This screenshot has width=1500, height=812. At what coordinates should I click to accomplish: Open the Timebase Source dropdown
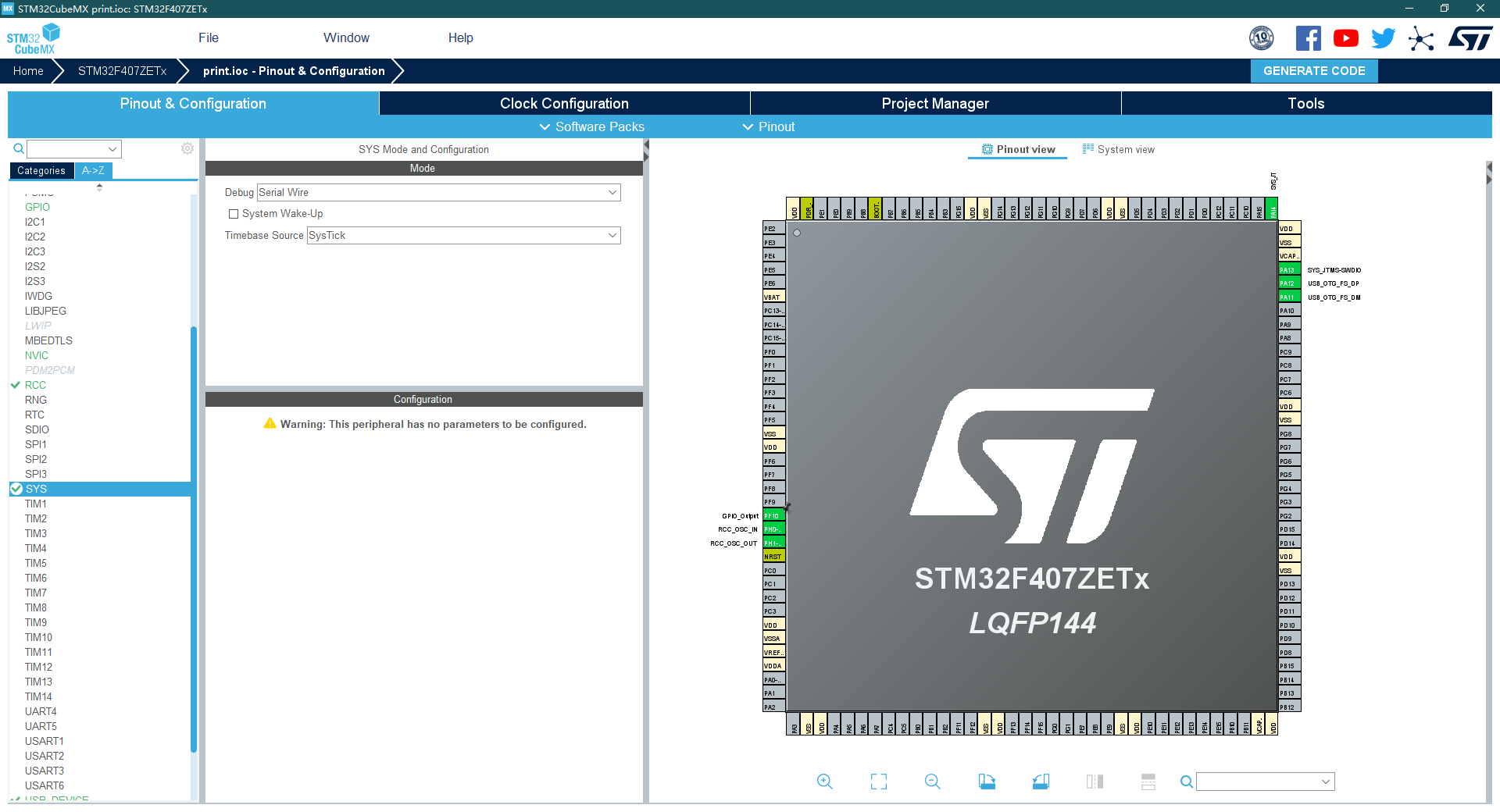[464, 235]
